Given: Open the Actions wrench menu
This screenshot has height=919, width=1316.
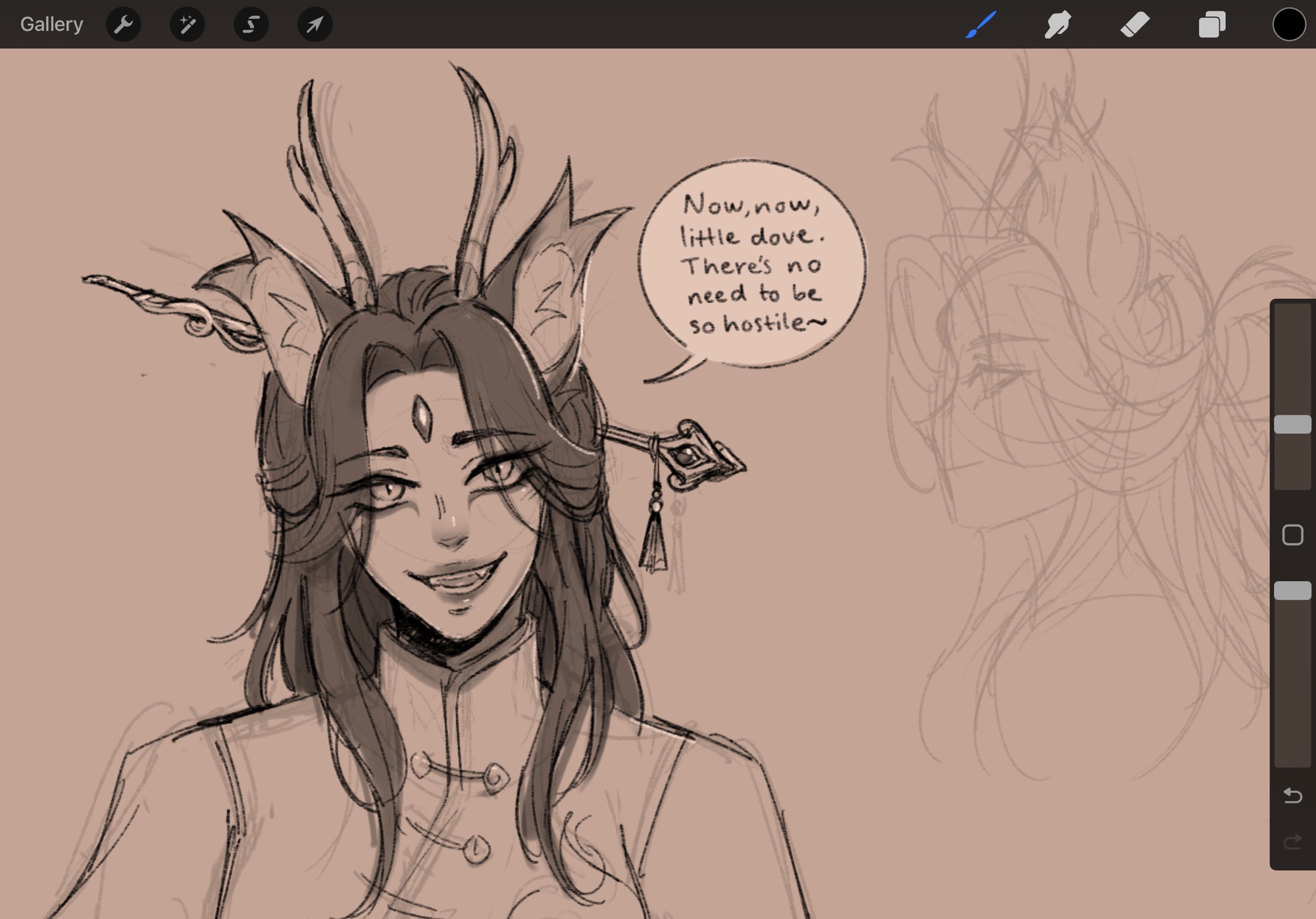Looking at the screenshot, I should coord(123,24).
